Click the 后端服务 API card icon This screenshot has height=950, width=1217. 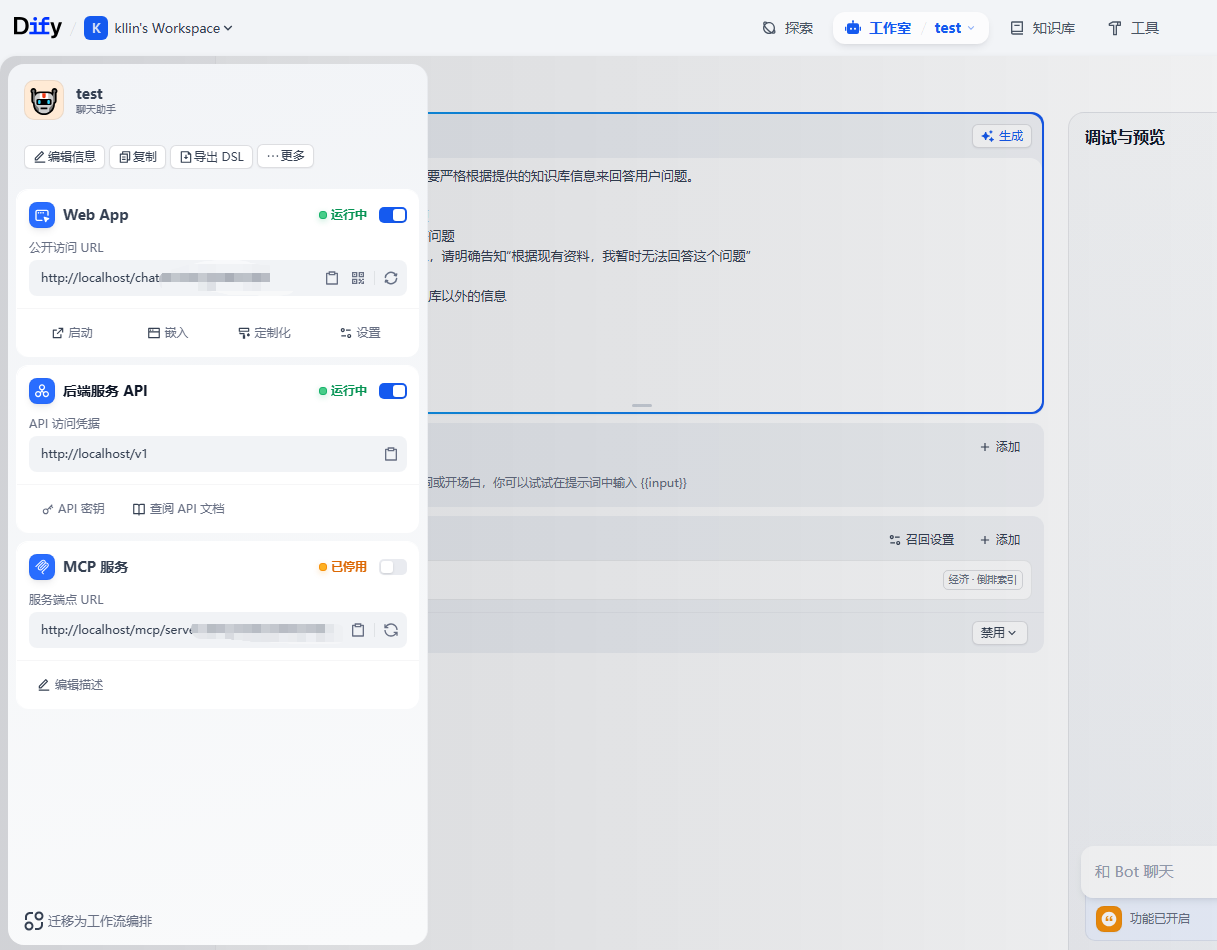point(42,391)
